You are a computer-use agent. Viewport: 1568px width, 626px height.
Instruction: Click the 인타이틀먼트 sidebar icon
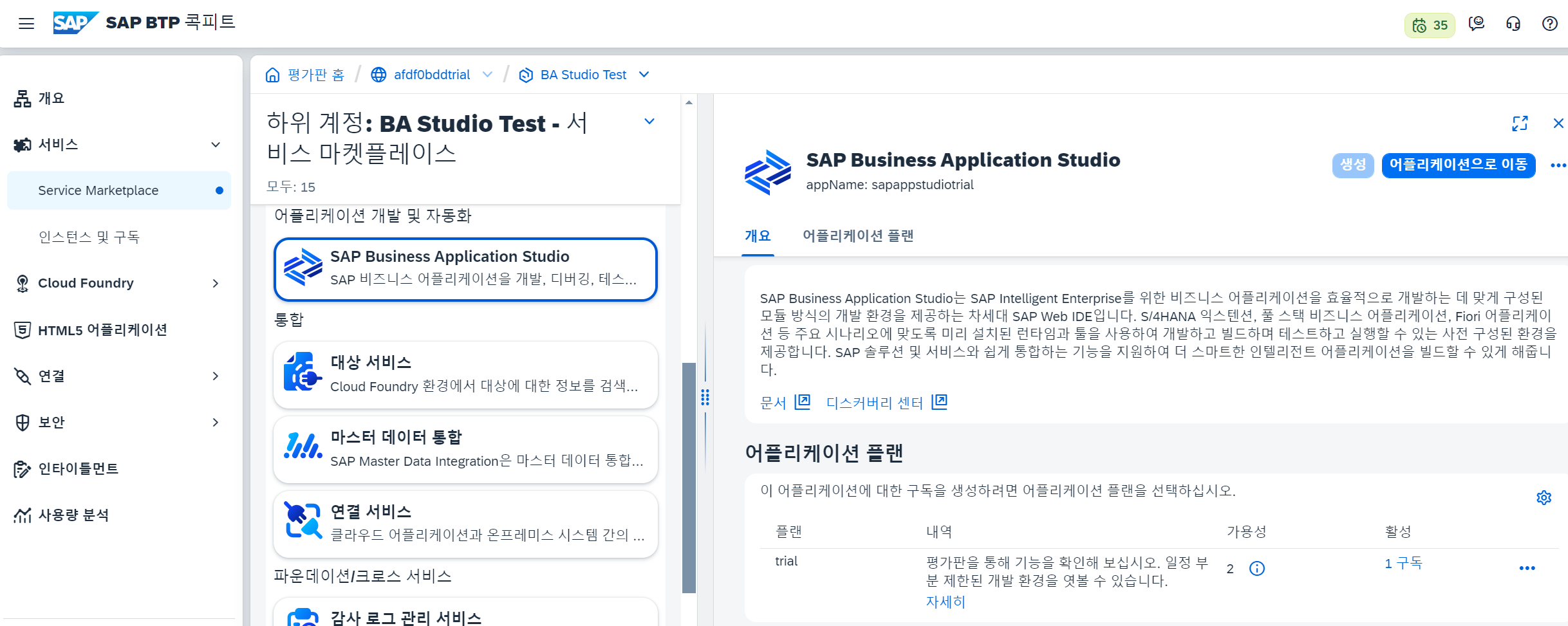(23, 469)
